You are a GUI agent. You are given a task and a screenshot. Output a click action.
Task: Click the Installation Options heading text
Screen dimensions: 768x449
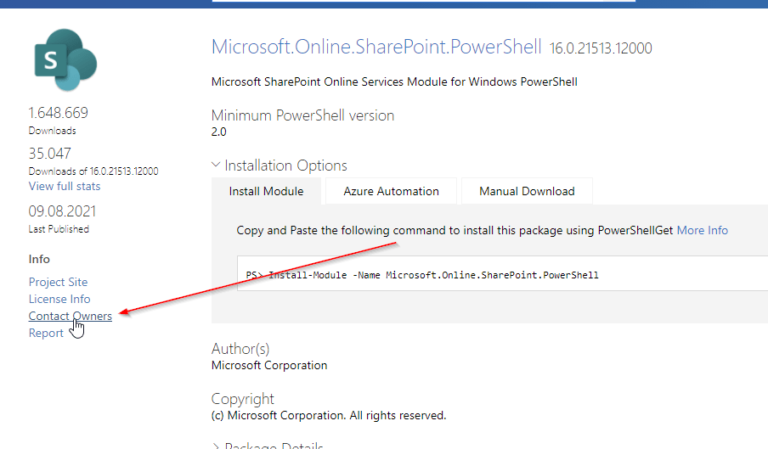[286, 165]
